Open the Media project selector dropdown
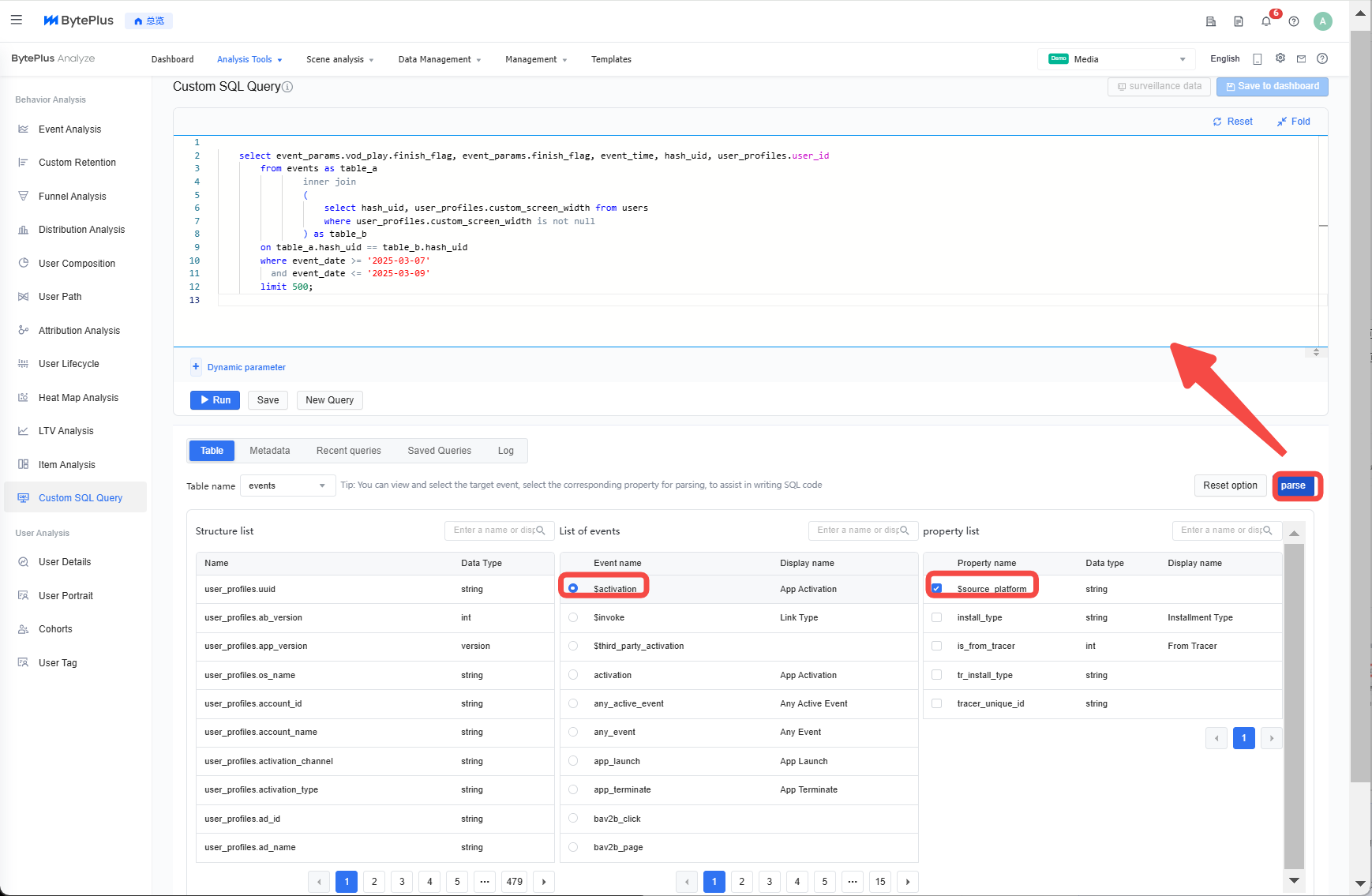 (1116, 59)
